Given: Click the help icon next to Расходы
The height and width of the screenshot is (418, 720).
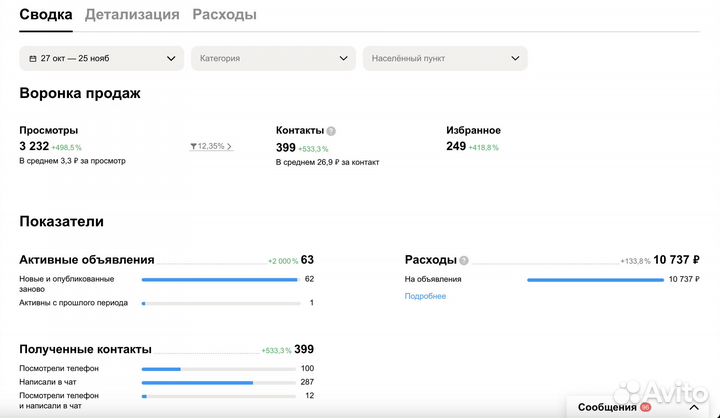Looking at the screenshot, I should tap(464, 260).
